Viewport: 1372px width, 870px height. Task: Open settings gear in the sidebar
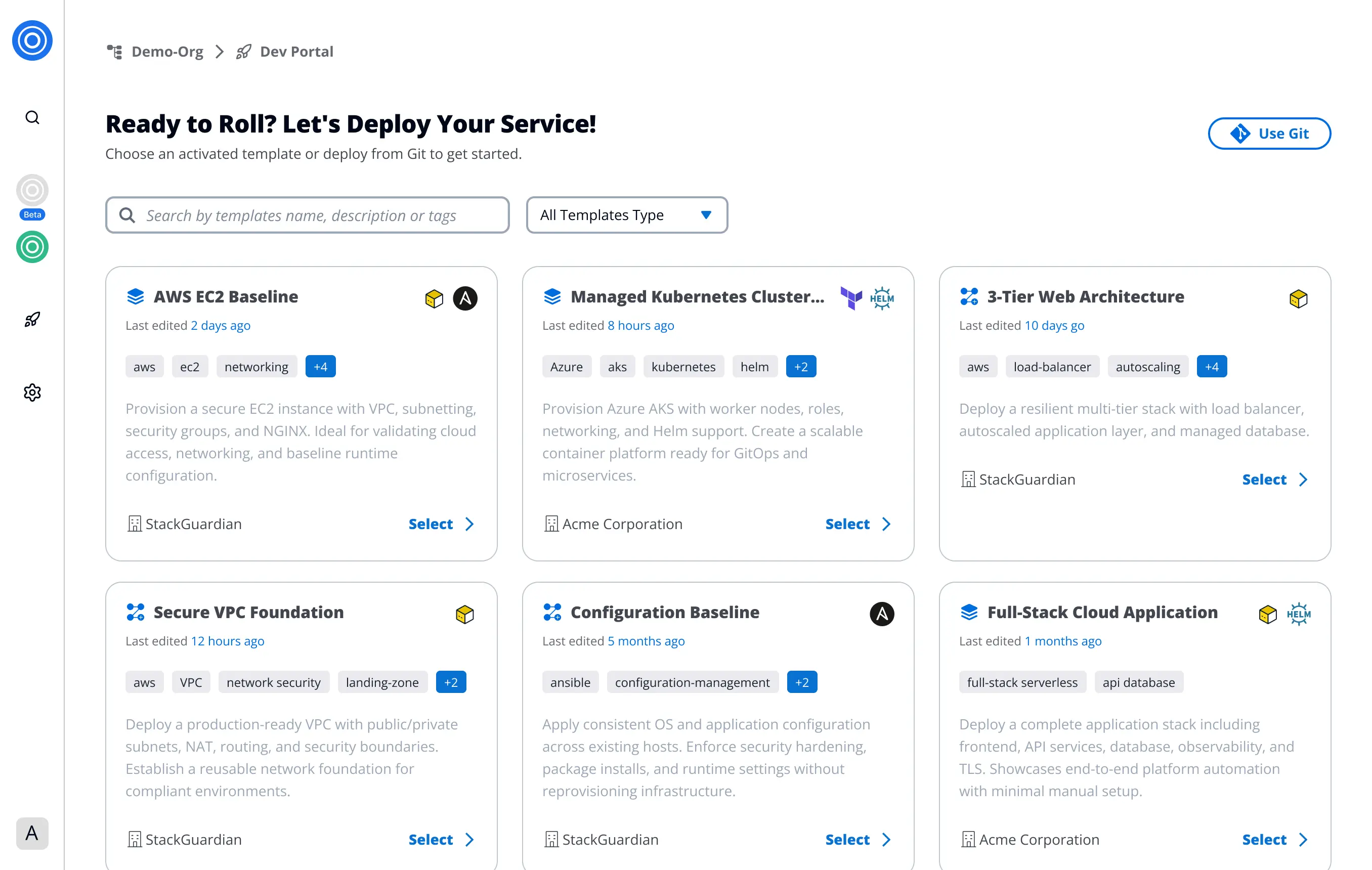[x=32, y=393]
